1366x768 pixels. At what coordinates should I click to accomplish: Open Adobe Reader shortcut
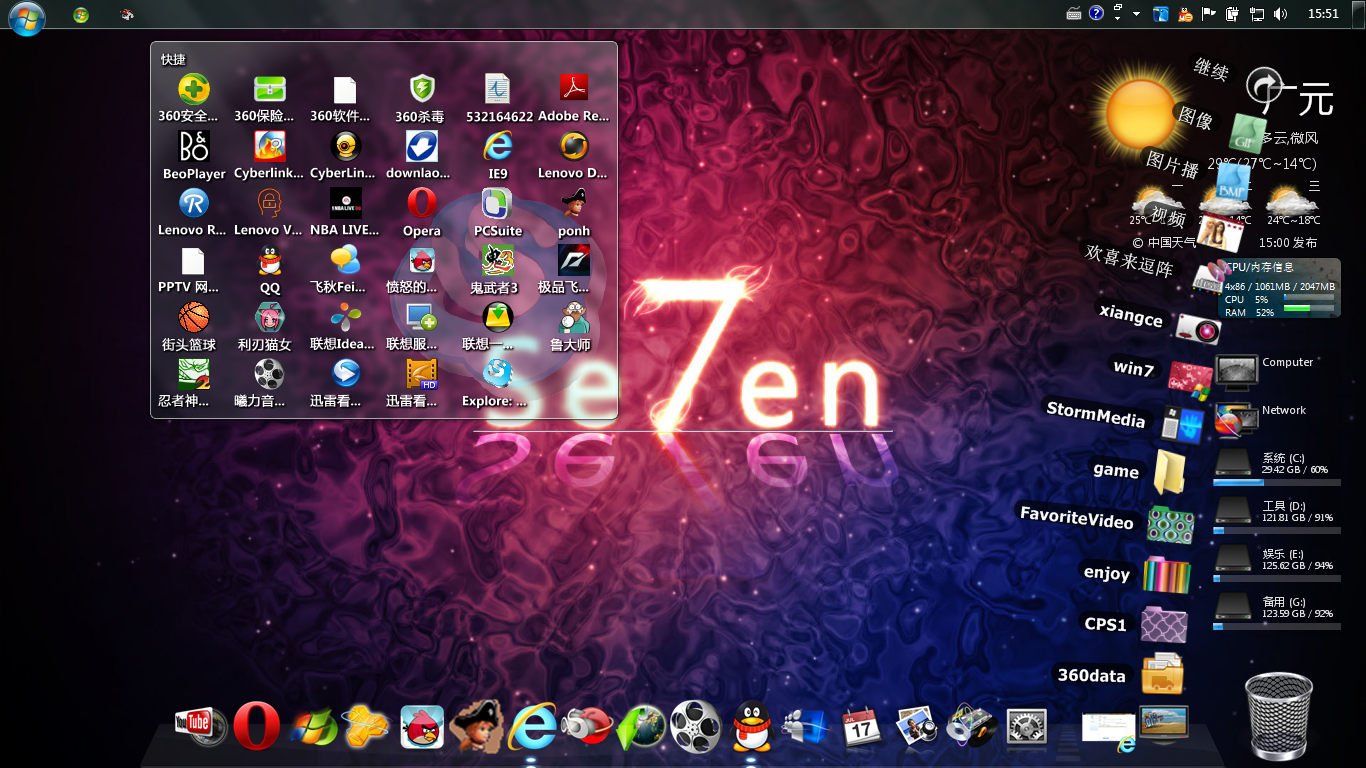(574, 98)
